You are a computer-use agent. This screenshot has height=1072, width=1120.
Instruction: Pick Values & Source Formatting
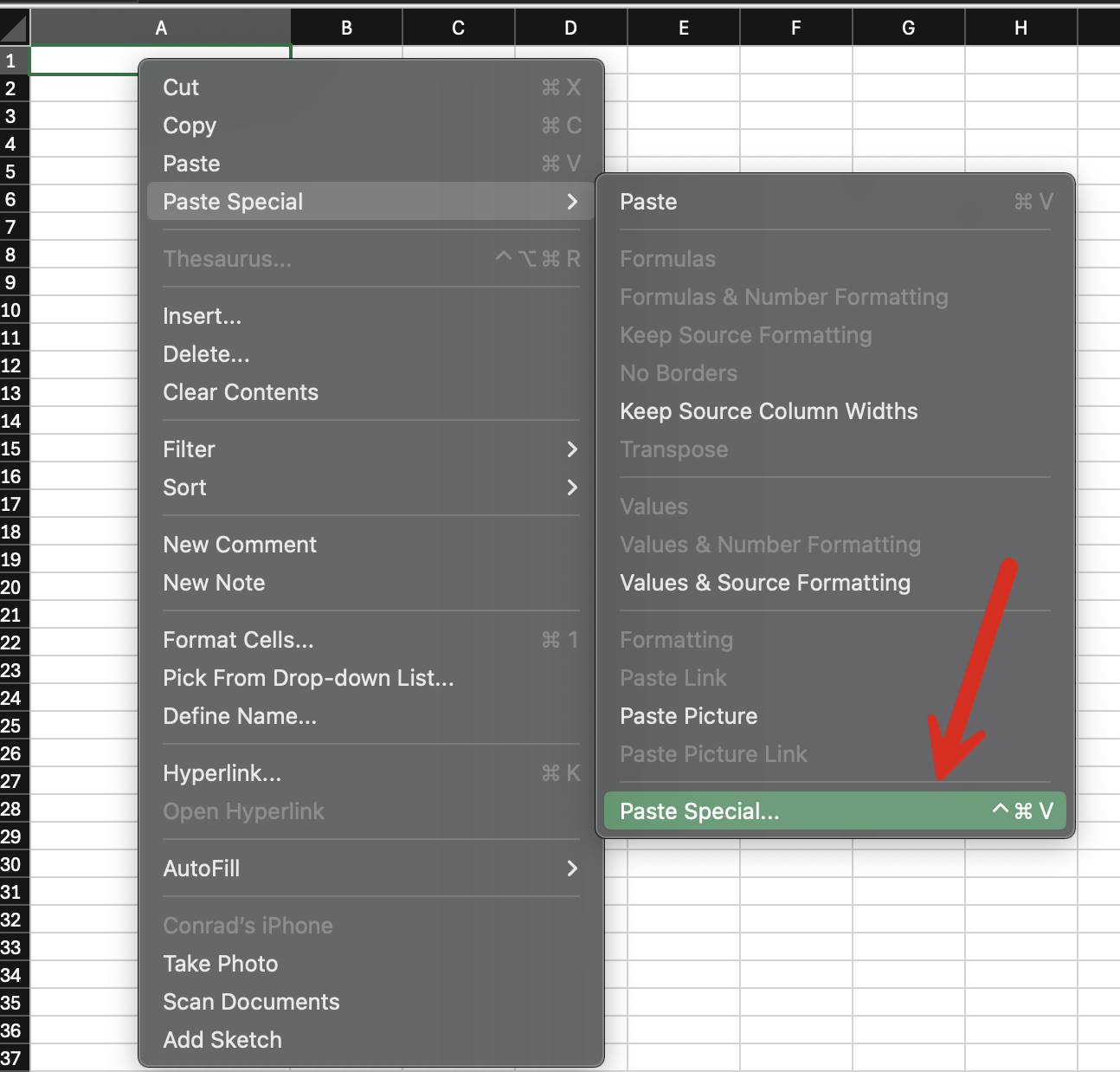pos(765,583)
